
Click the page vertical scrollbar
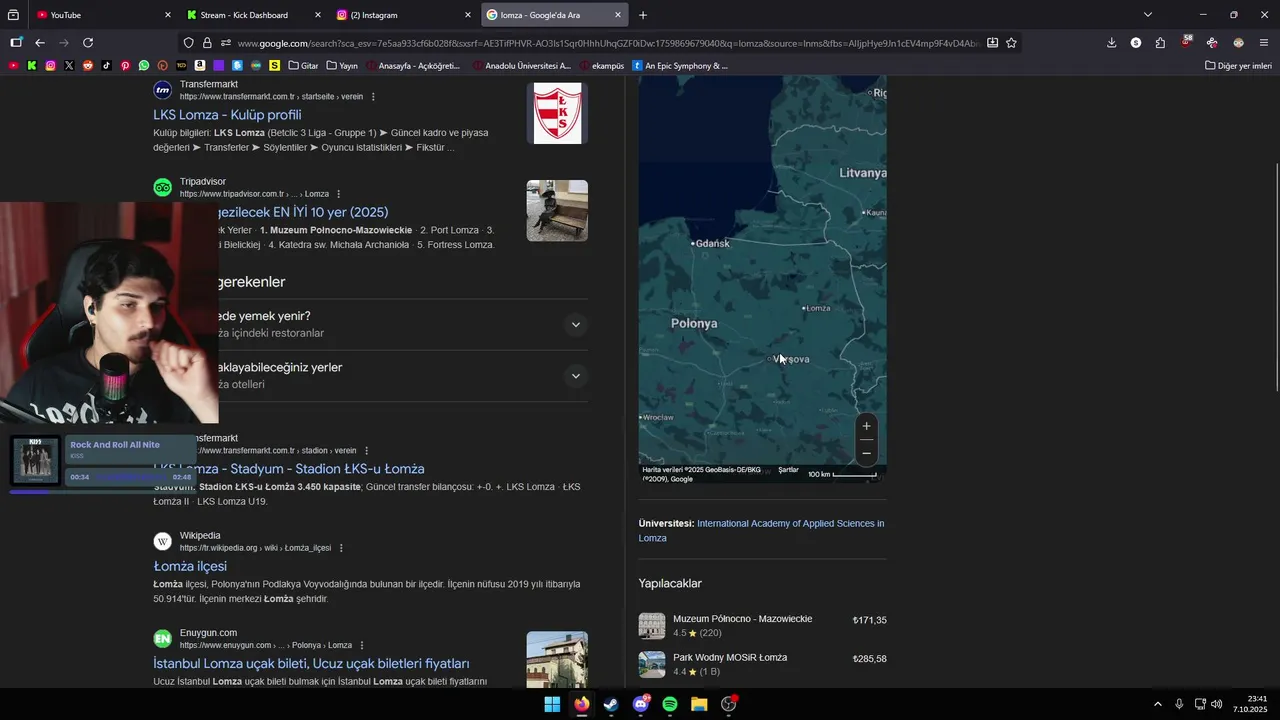[1276, 277]
